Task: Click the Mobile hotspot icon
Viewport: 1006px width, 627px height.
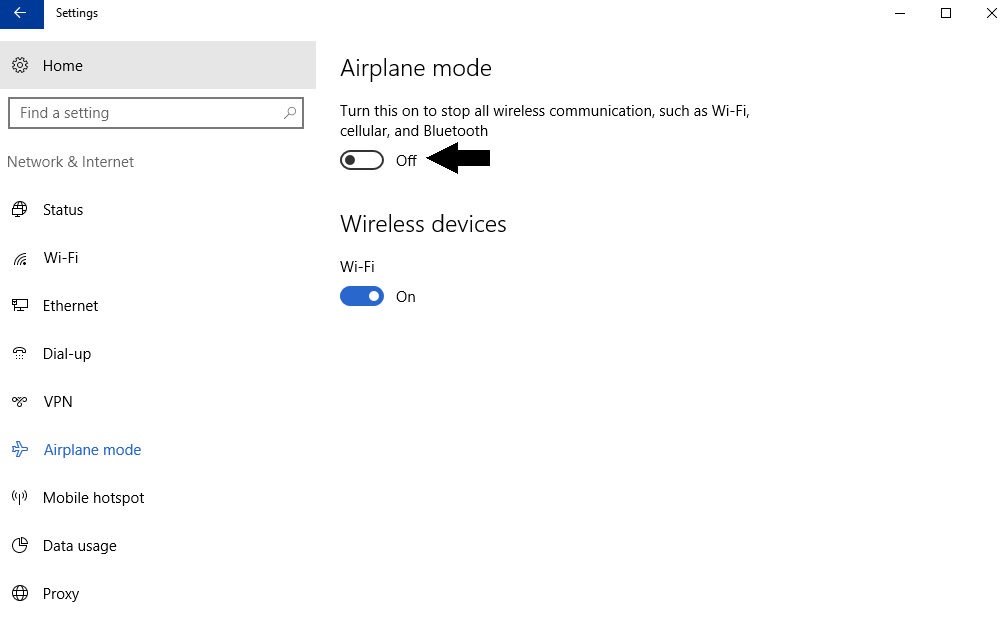Action: pos(20,498)
